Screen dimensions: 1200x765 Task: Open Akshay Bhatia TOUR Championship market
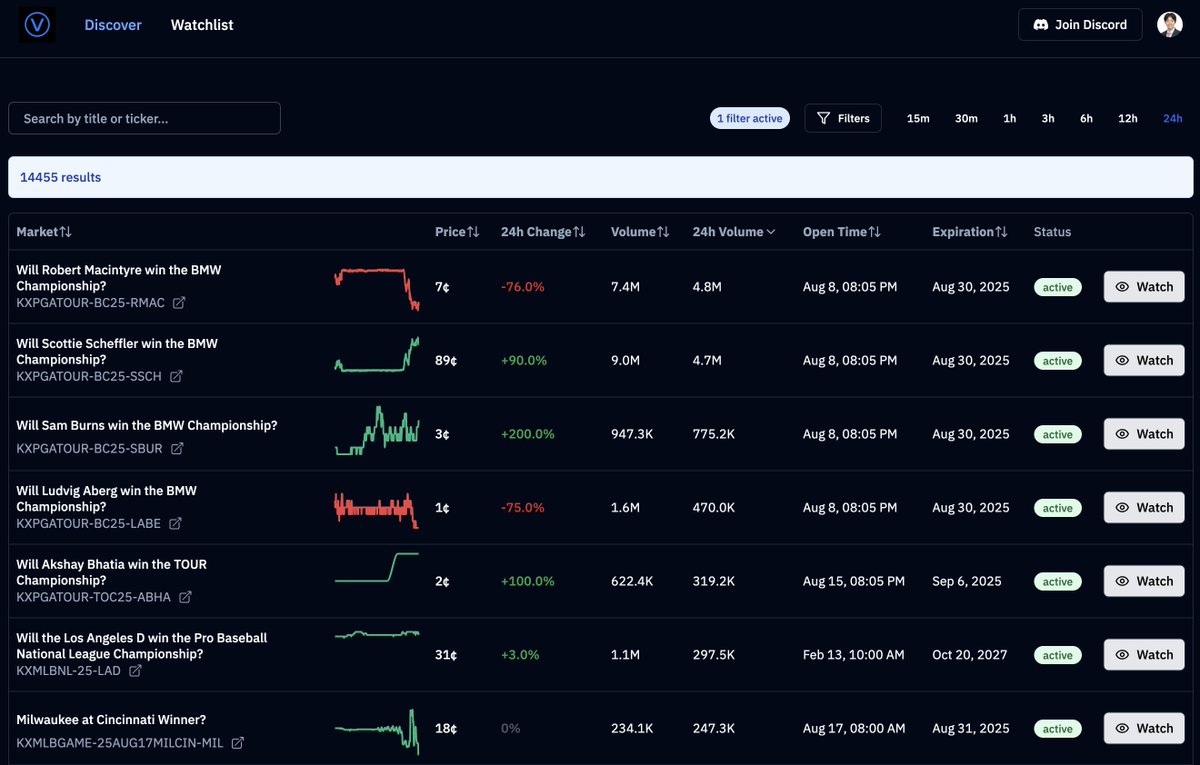click(x=112, y=572)
